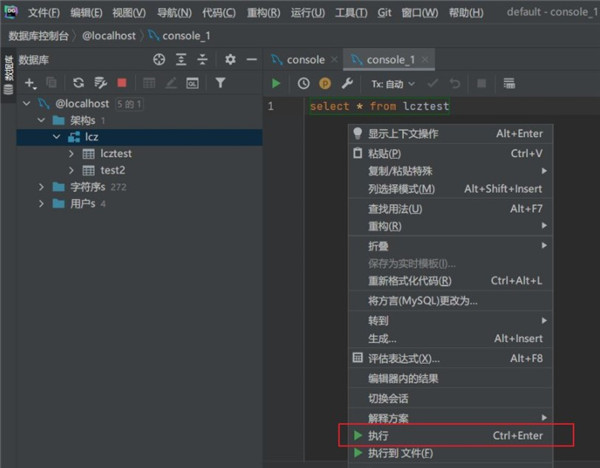
Task: Choose 显示上下文操作 in context menu
Action: (x=450, y=134)
